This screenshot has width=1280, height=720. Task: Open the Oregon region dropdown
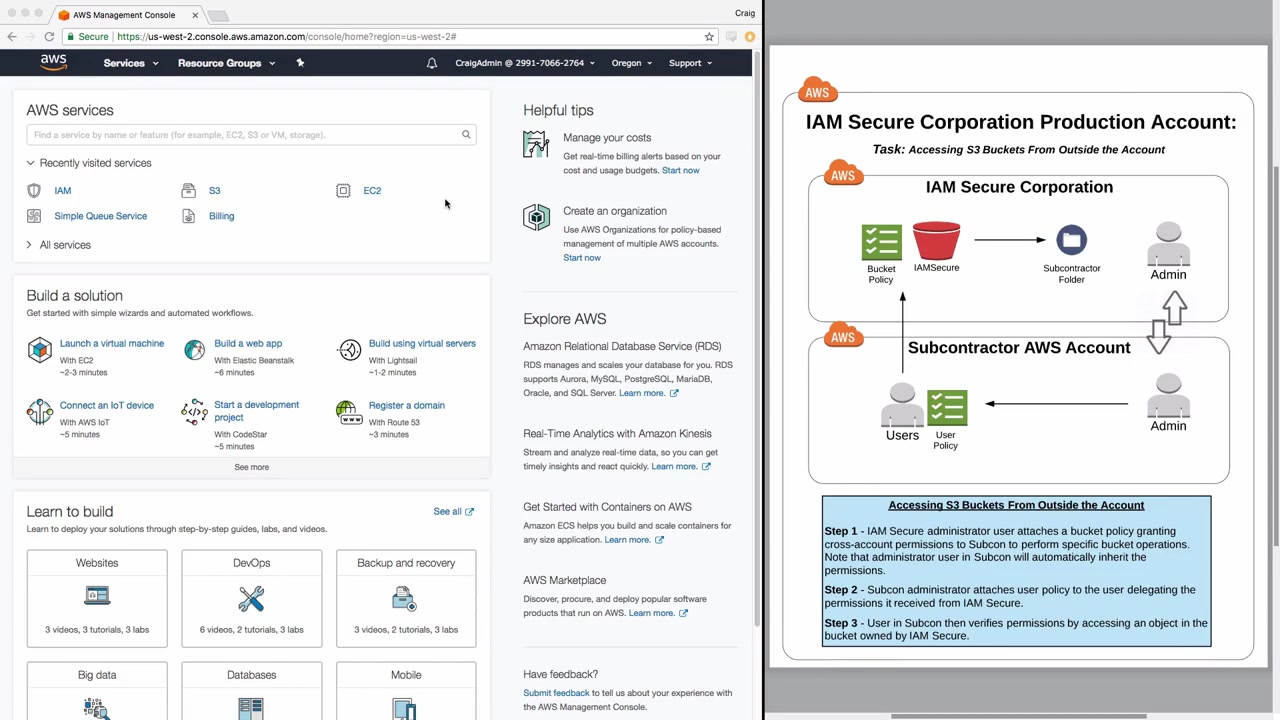pos(632,63)
